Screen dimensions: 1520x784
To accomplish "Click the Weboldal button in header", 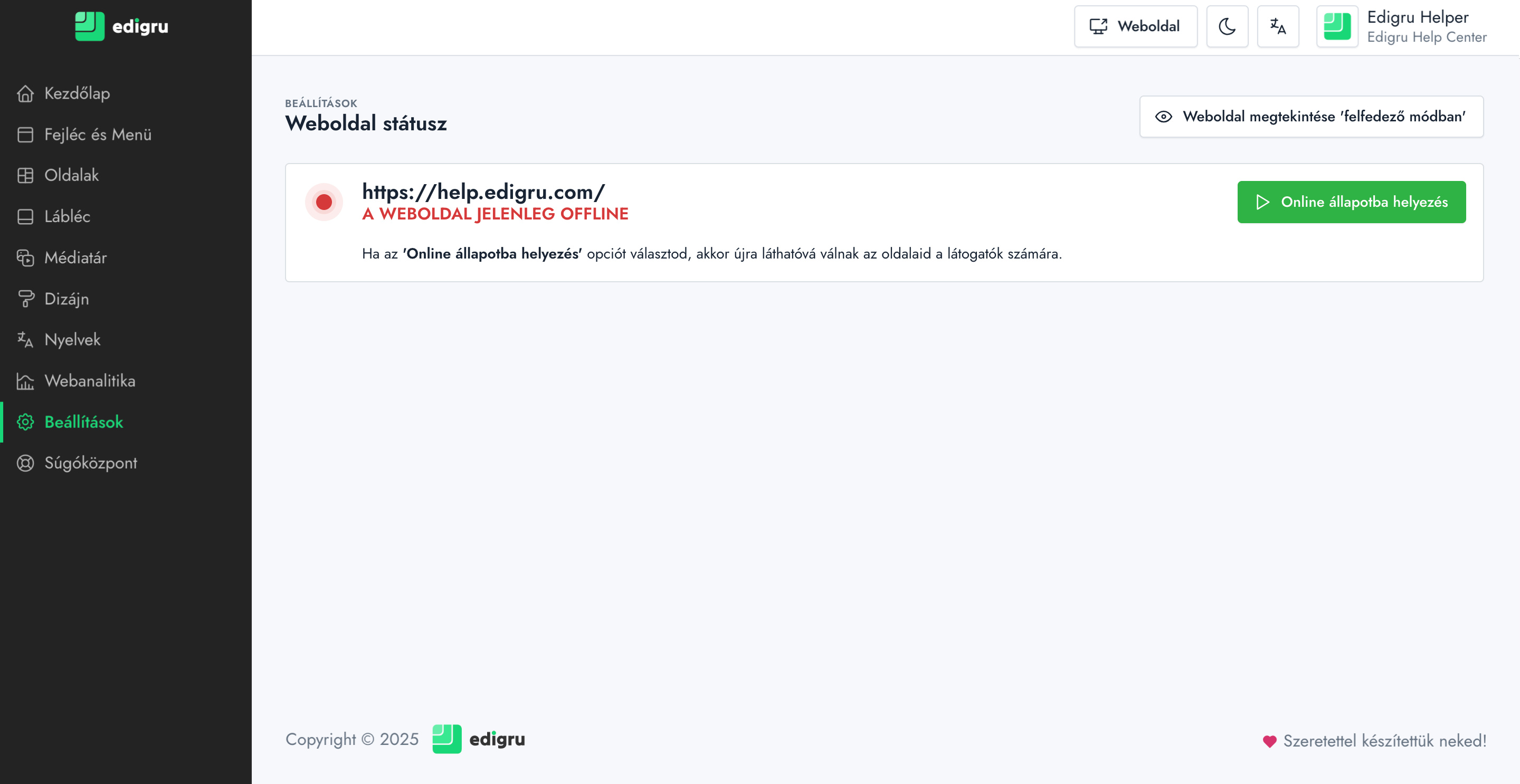I will click(x=1135, y=26).
